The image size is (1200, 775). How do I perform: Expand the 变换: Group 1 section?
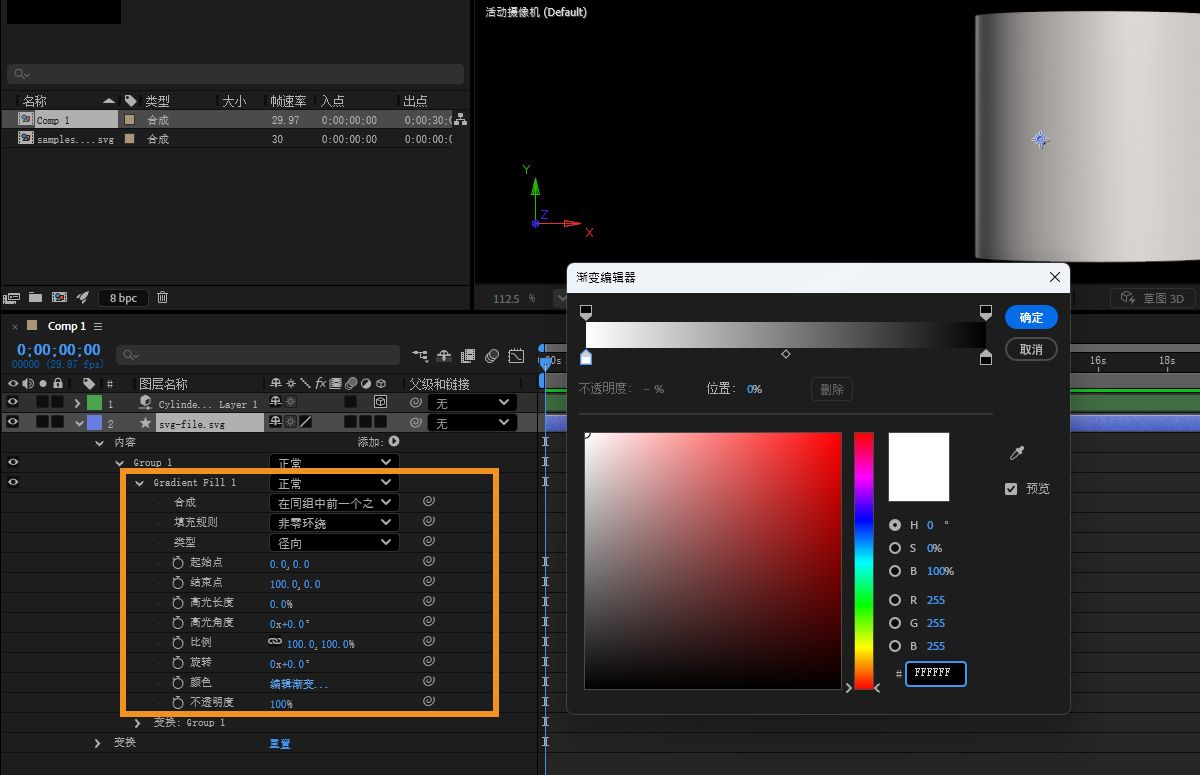(138, 722)
